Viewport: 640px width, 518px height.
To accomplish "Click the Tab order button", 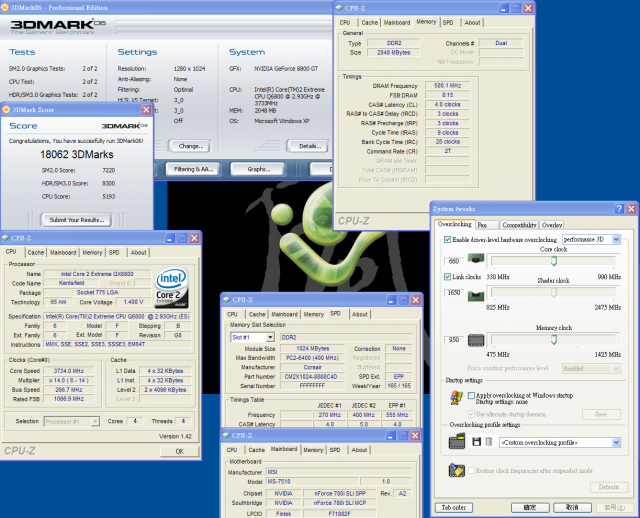I will click(x=453, y=507).
